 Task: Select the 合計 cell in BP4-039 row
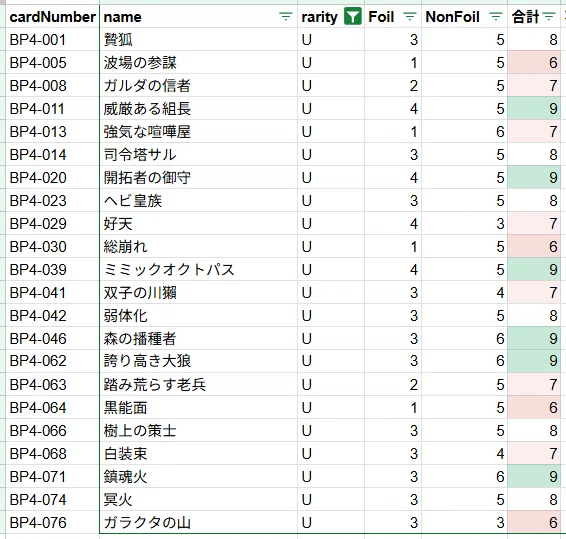tap(534, 270)
